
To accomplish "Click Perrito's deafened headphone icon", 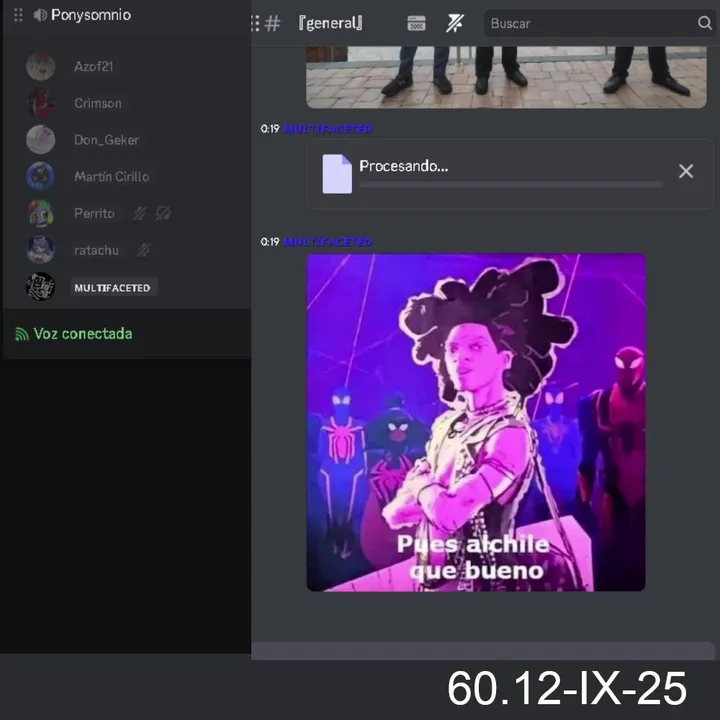I will (163, 213).
